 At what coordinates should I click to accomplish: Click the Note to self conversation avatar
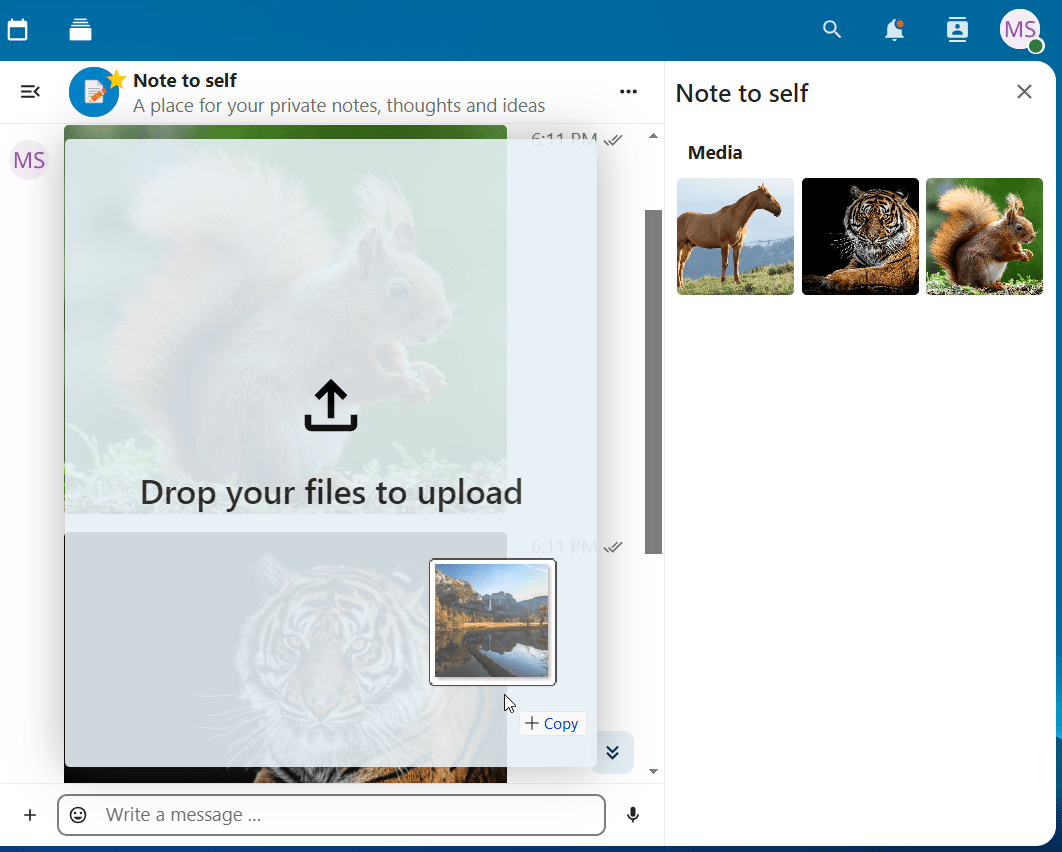click(94, 92)
